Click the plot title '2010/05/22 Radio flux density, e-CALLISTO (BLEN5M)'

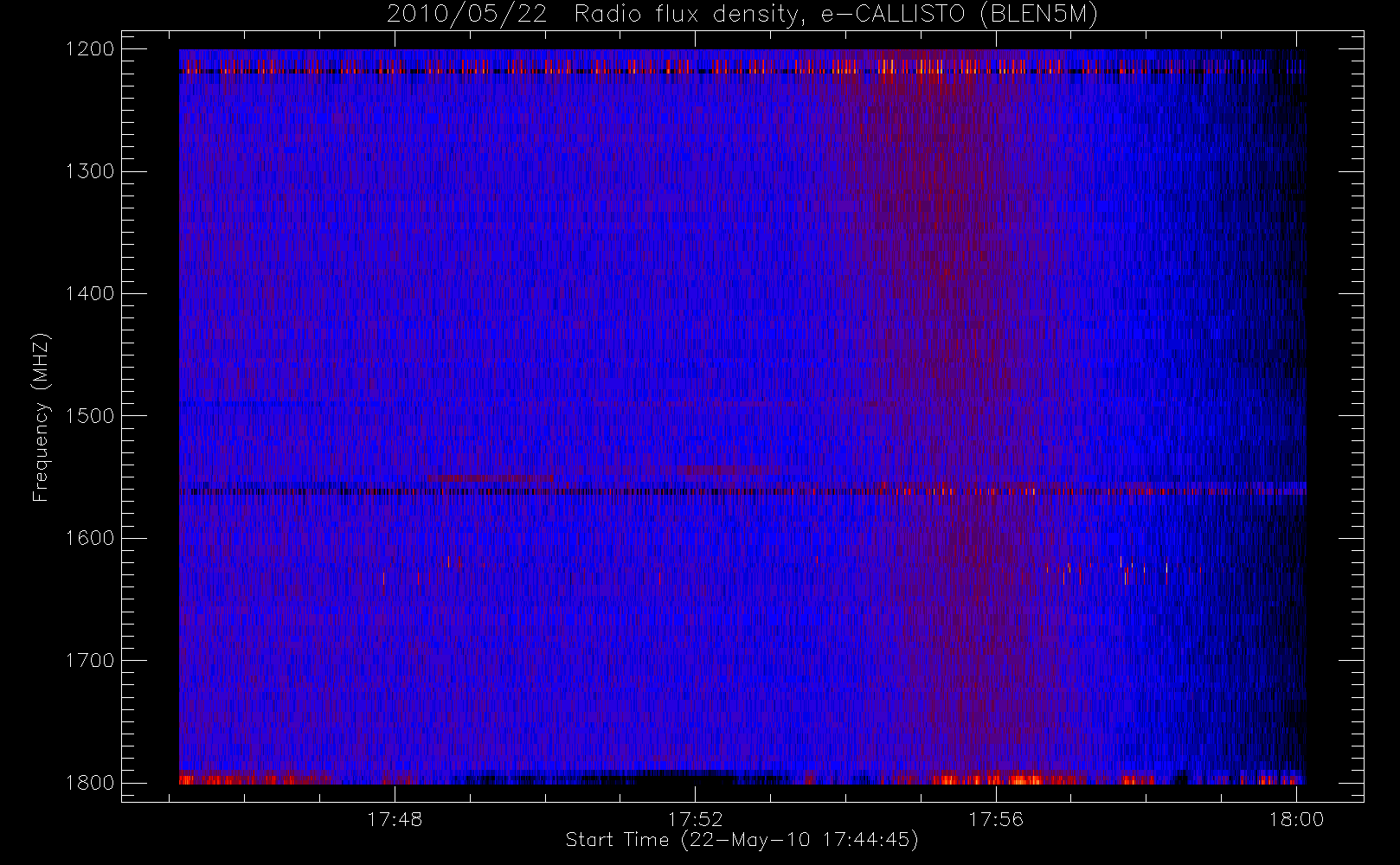742,15
